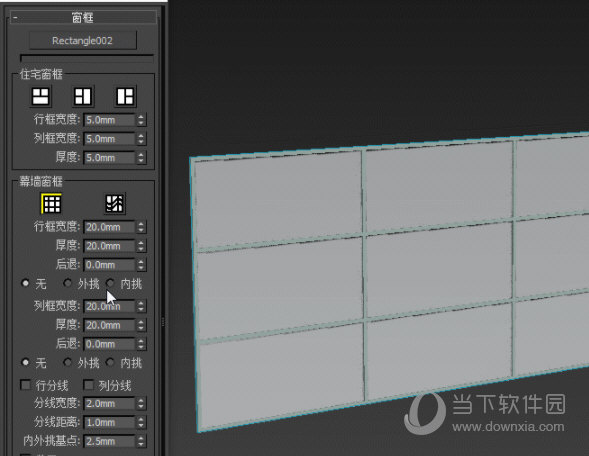The width and height of the screenshot is (589, 456).
Task: Adjust 幕墙窗框 列框宽度 spinner
Action: [x=141, y=307]
